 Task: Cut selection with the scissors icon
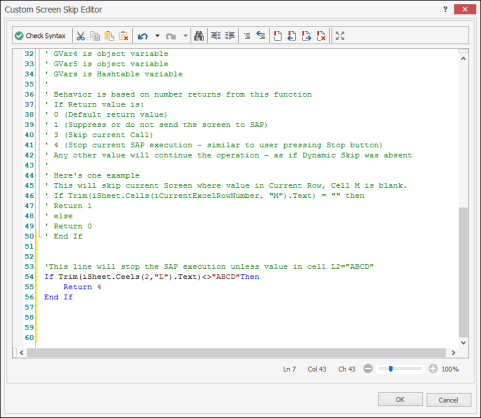coord(80,36)
